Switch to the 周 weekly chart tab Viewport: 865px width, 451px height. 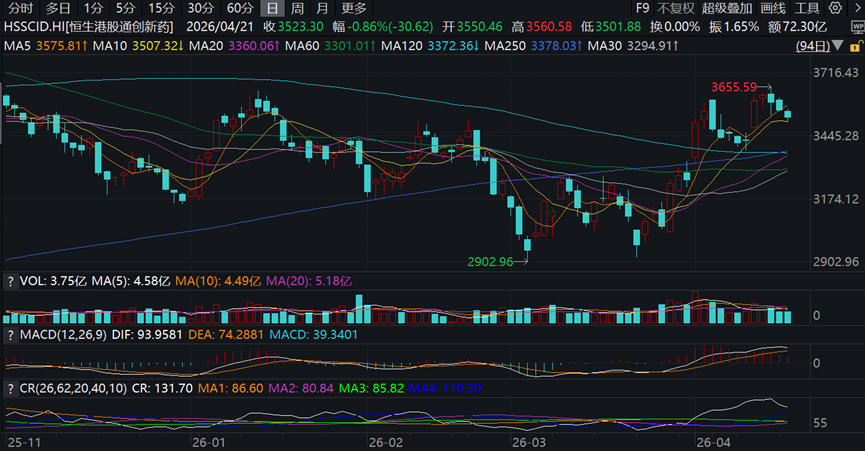tap(297, 8)
